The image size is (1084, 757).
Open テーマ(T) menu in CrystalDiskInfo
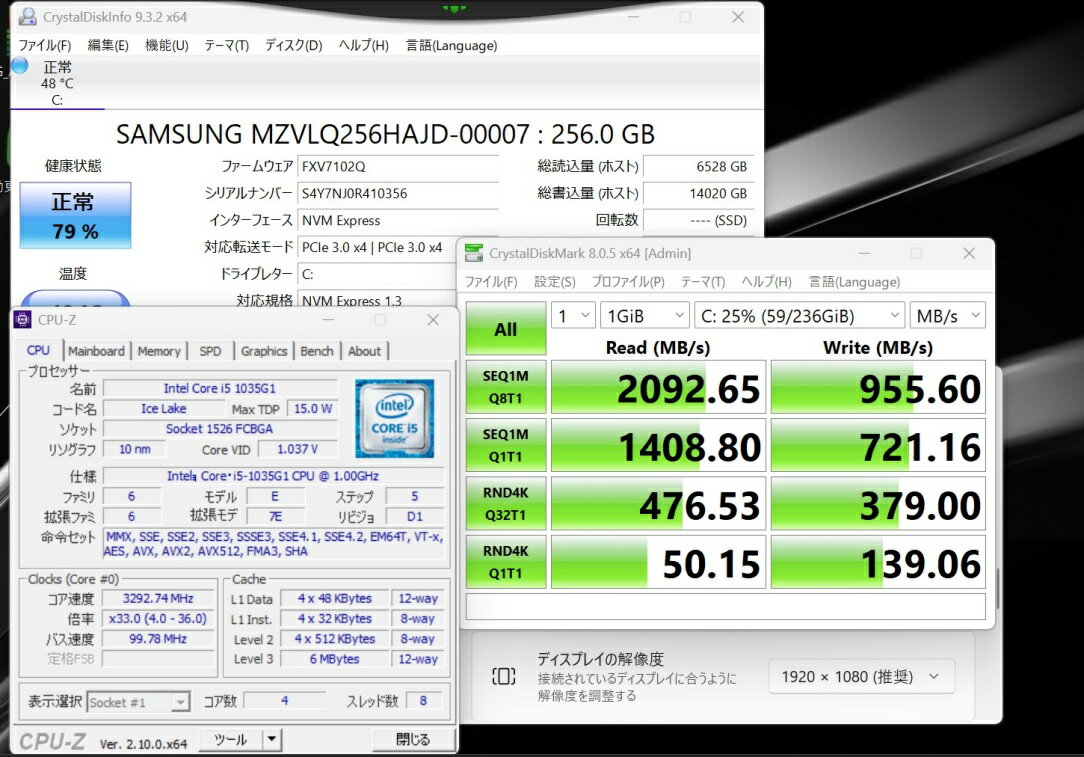pos(226,46)
